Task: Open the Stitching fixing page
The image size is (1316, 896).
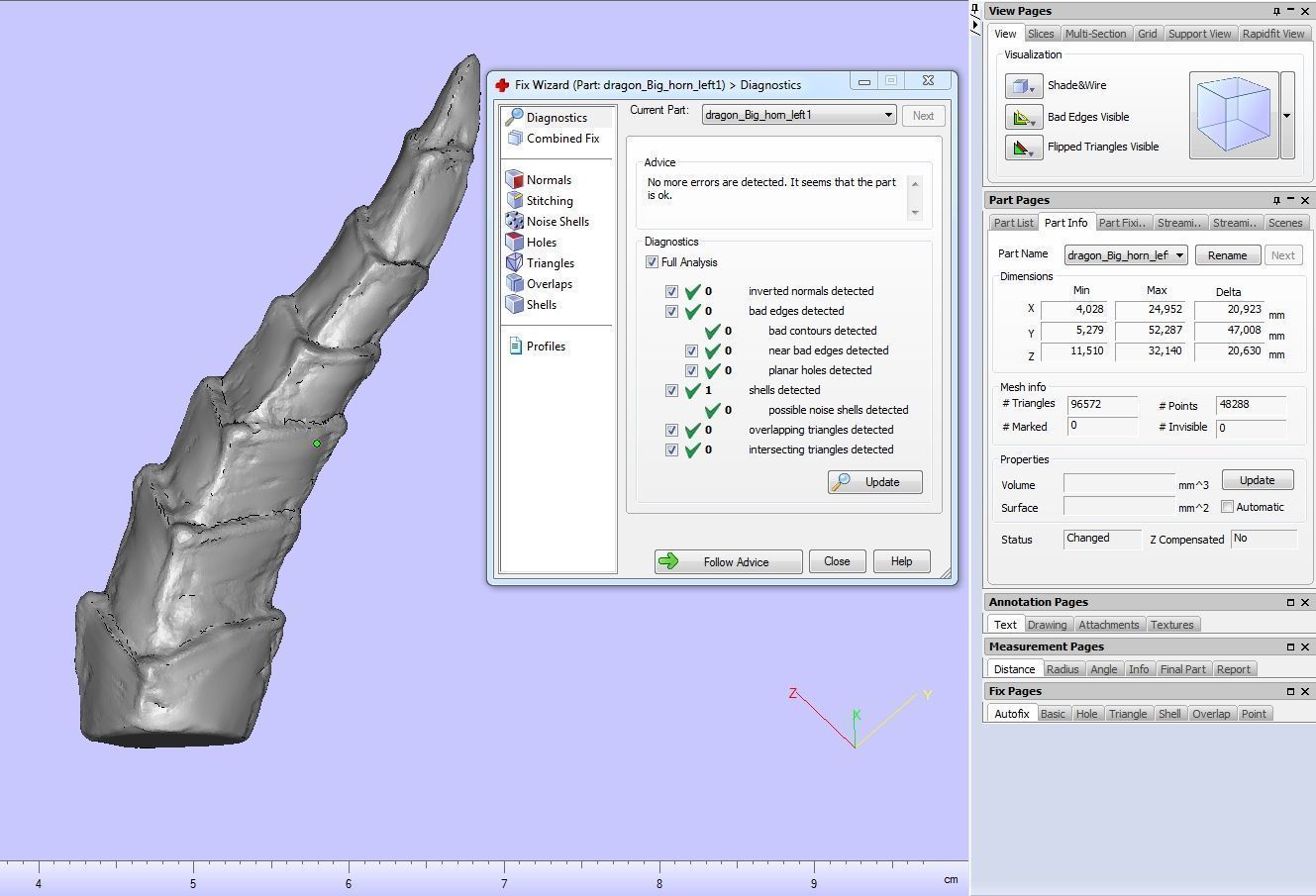Action: point(540,201)
